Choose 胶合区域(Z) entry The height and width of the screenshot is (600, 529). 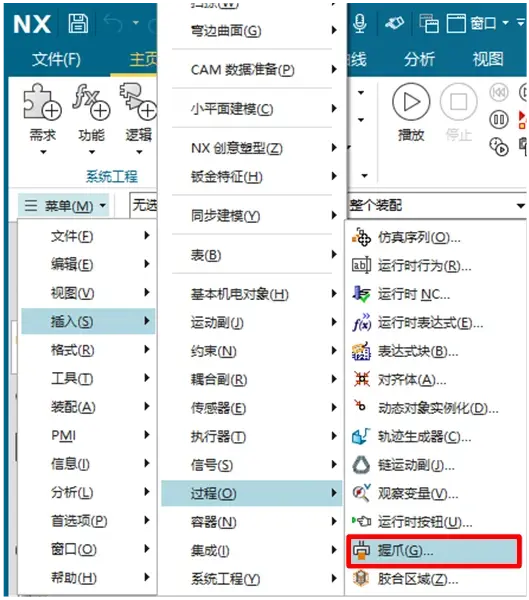click(x=435, y=579)
